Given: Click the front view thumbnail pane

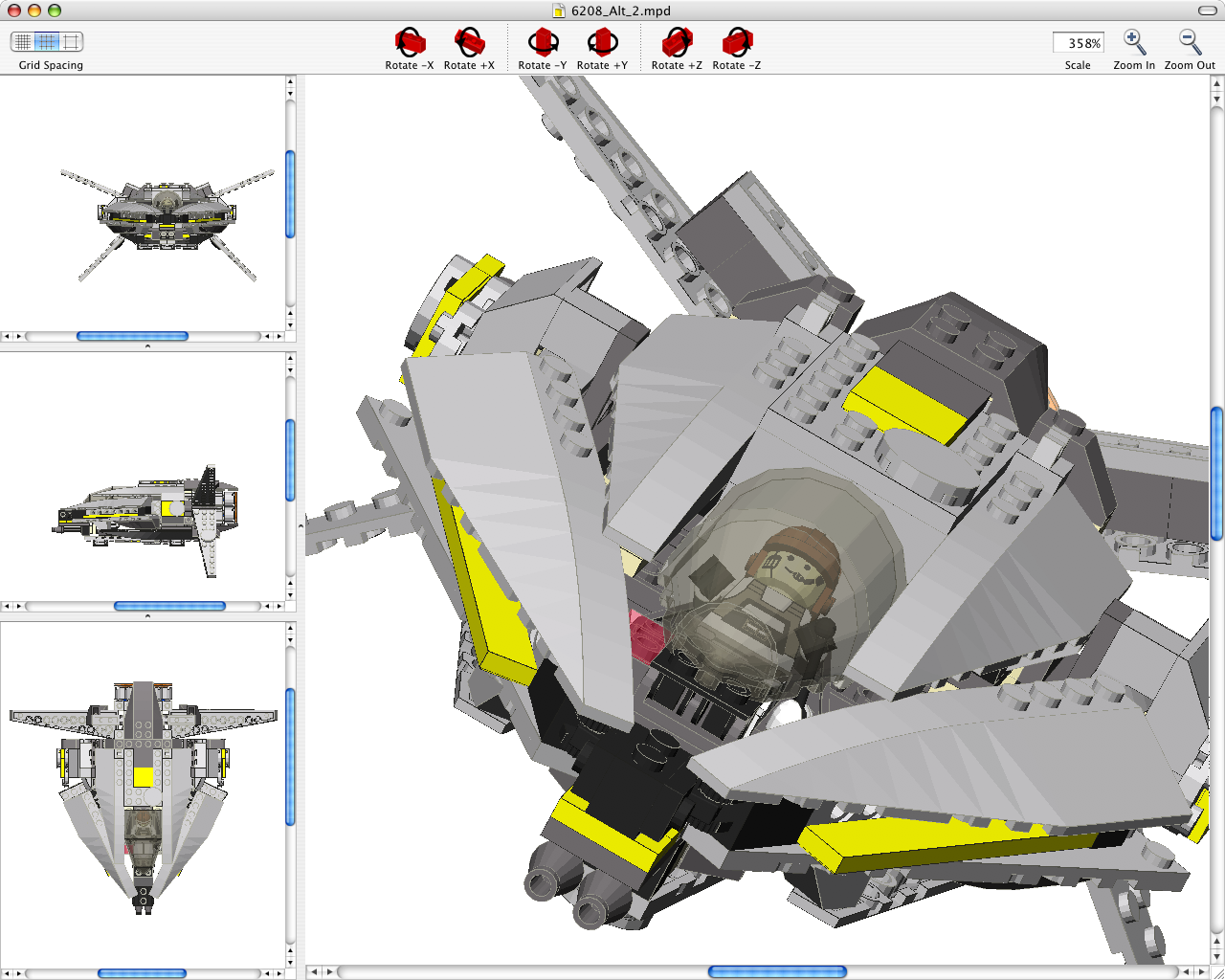Looking at the screenshot, I should [x=144, y=206].
